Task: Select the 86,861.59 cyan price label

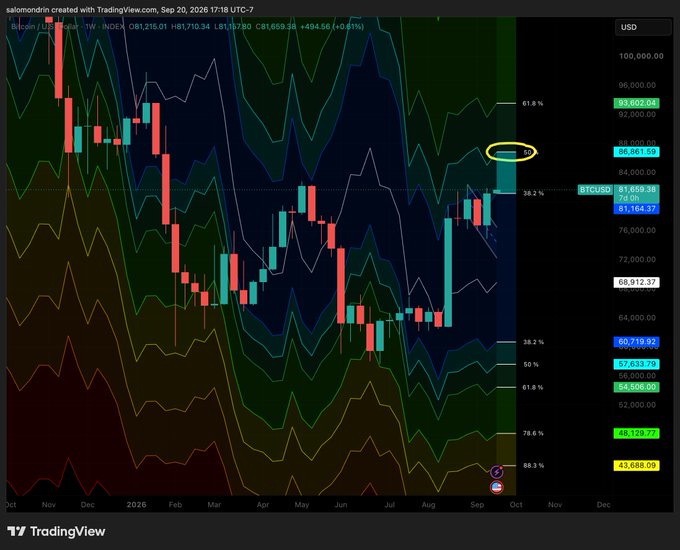Action: [637, 152]
